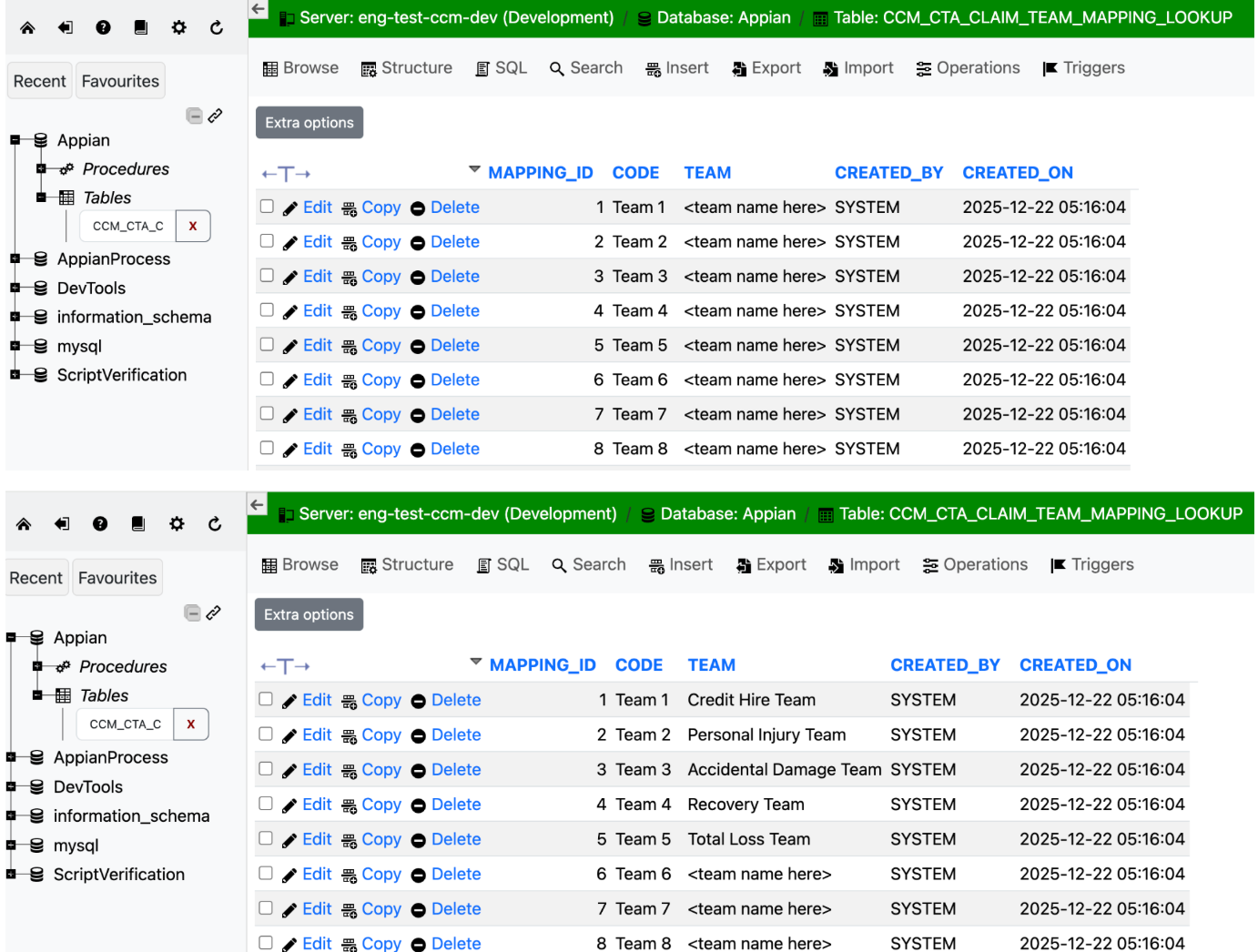Image resolution: width=1258 pixels, height=952 pixels.
Task: Collapse Tables node in top tree
Action: coord(41,197)
